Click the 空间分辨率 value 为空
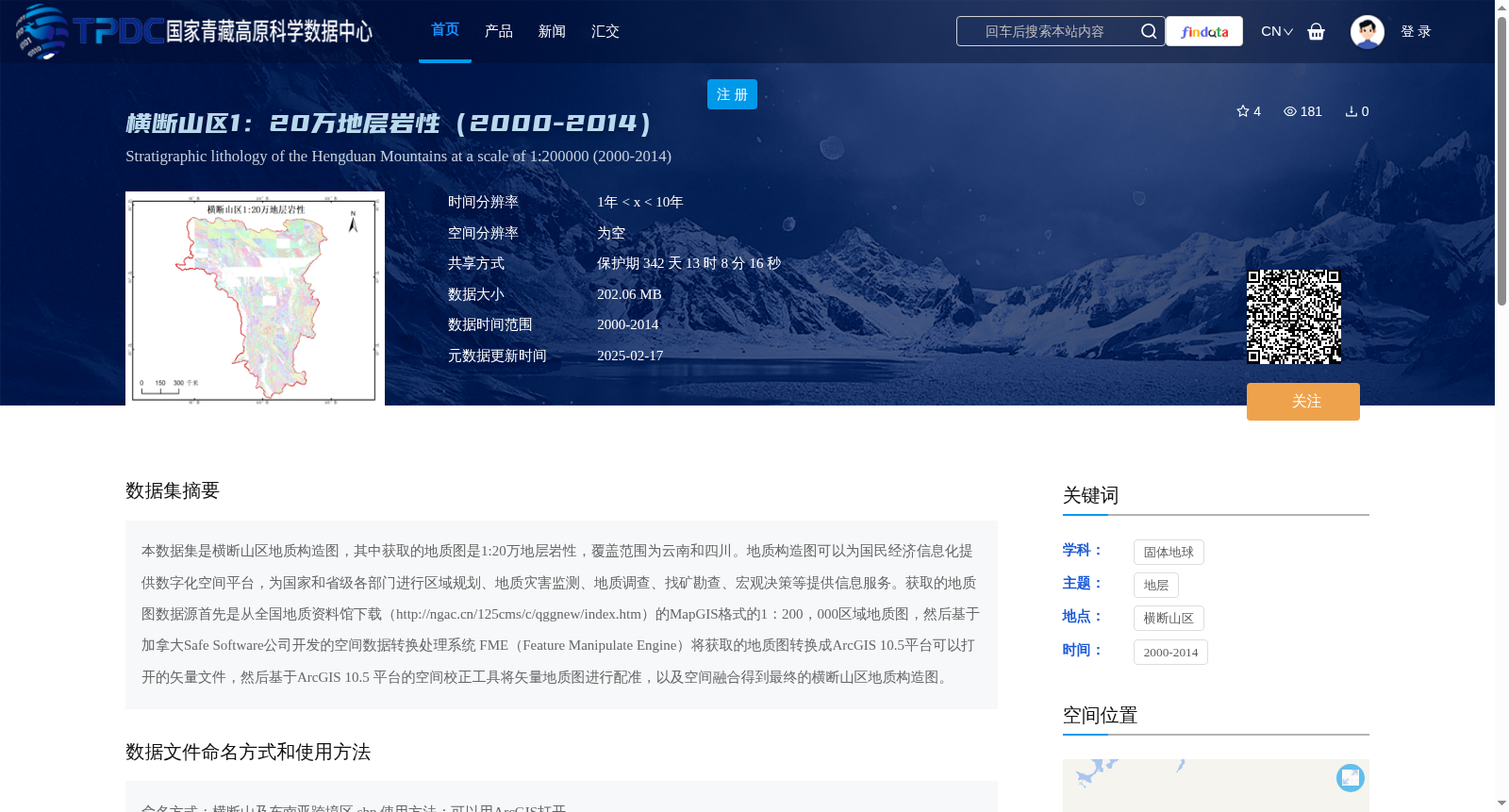 611,233
